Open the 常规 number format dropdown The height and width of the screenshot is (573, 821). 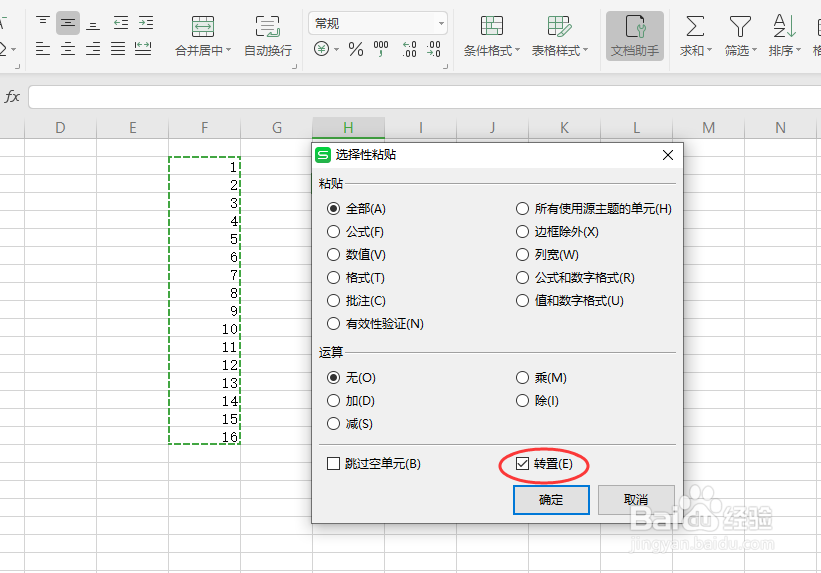(441, 24)
